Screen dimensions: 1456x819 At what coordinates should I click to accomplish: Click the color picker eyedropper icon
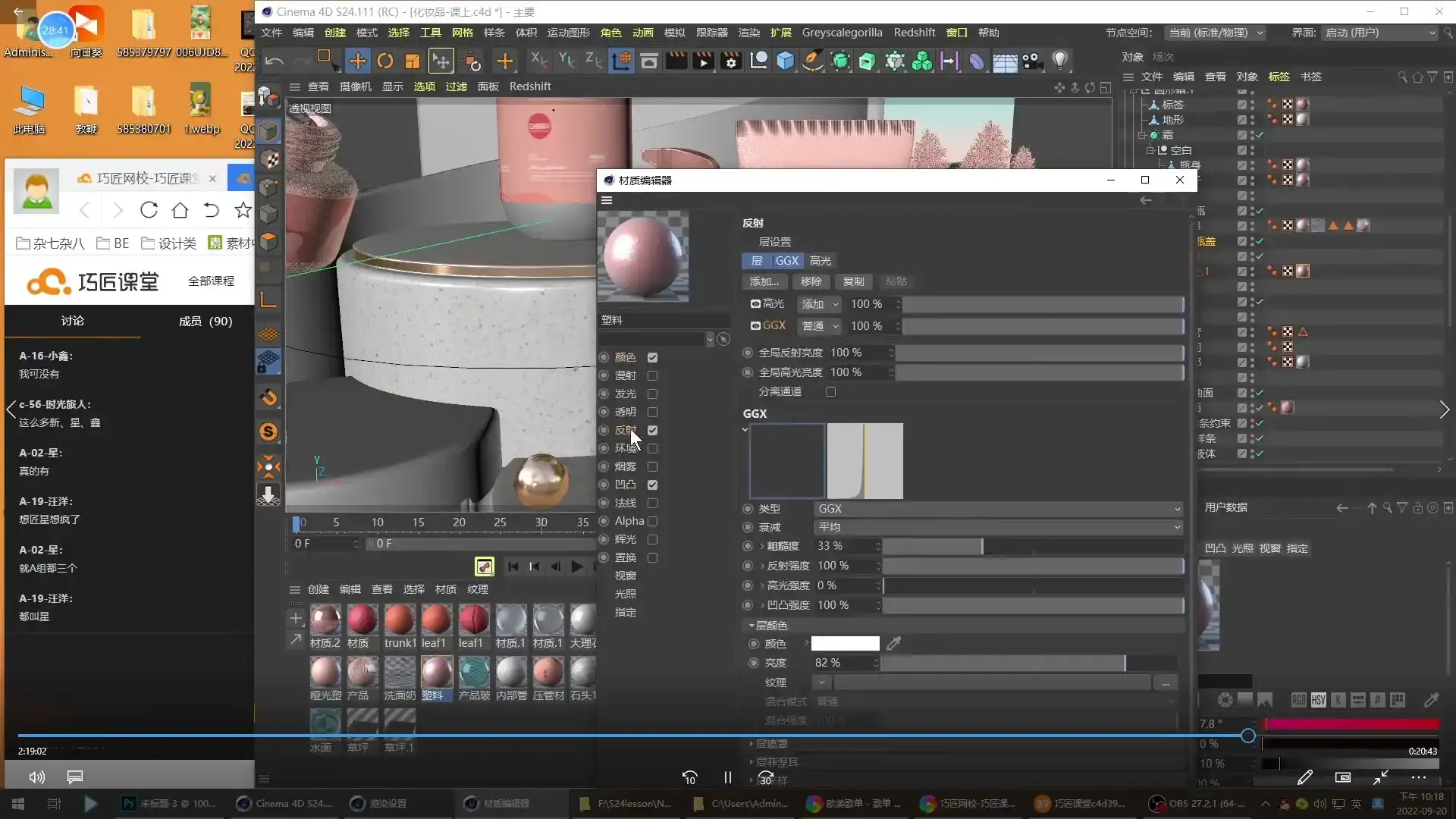point(894,644)
